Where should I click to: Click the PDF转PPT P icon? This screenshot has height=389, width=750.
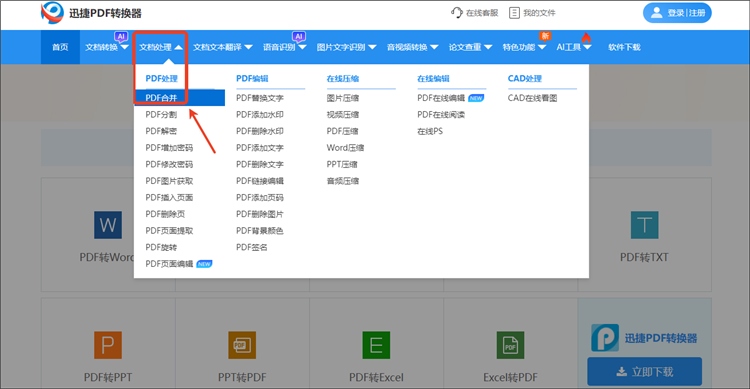pyautogui.click(x=108, y=345)
